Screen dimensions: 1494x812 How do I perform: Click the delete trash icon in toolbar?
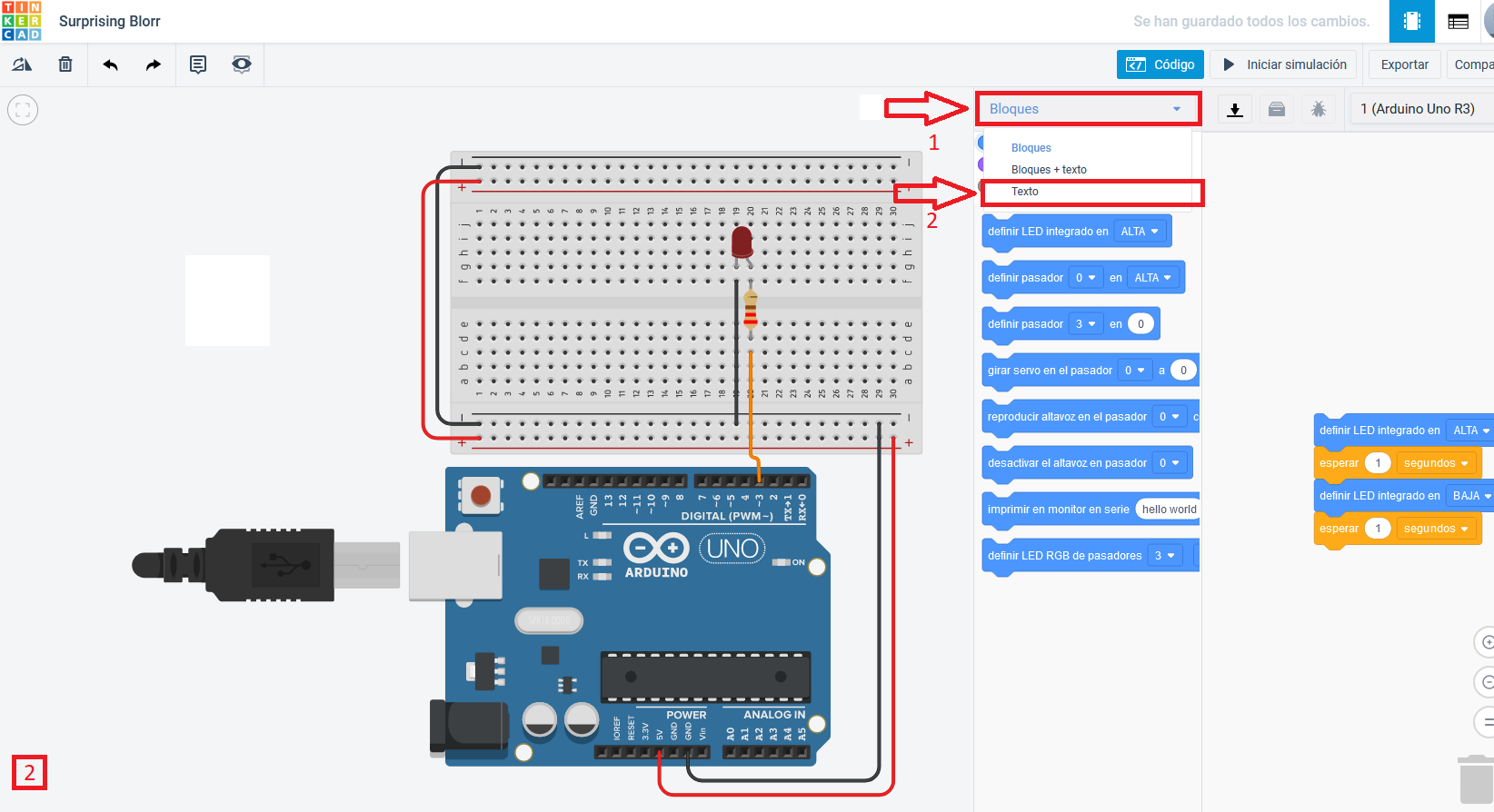click(65, 64)
